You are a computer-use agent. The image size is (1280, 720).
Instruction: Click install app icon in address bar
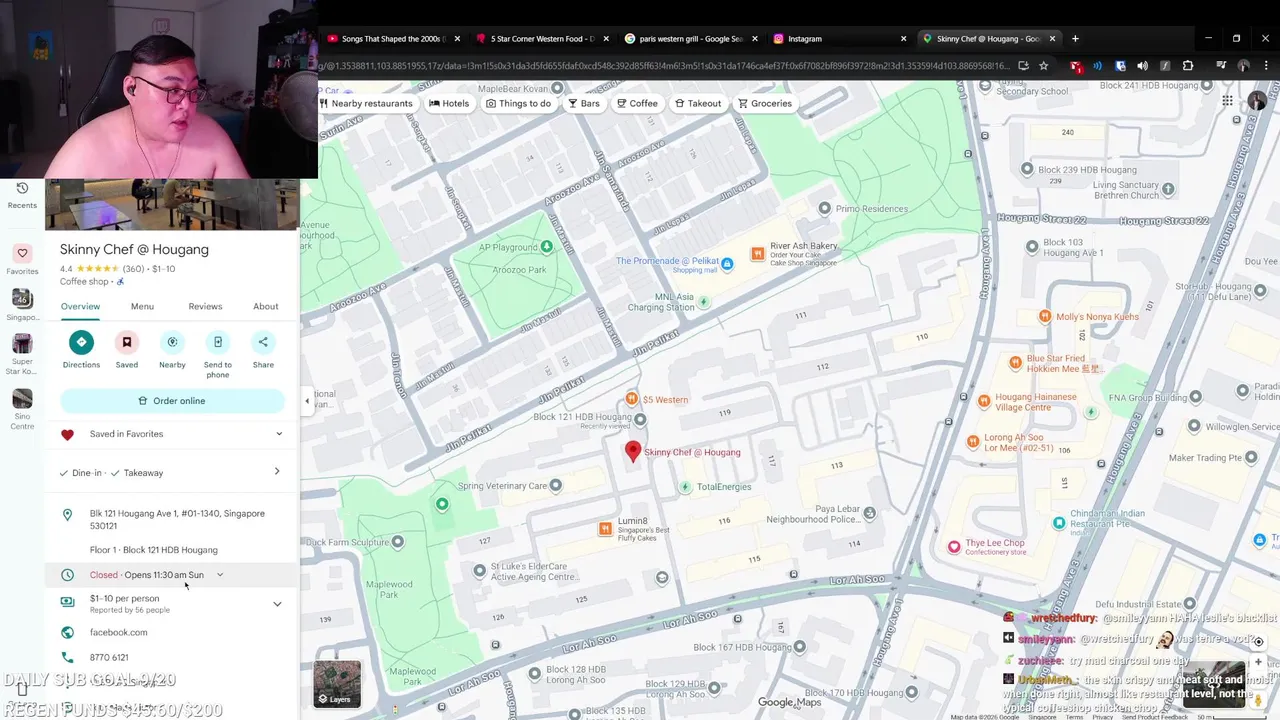[1023, 66]
